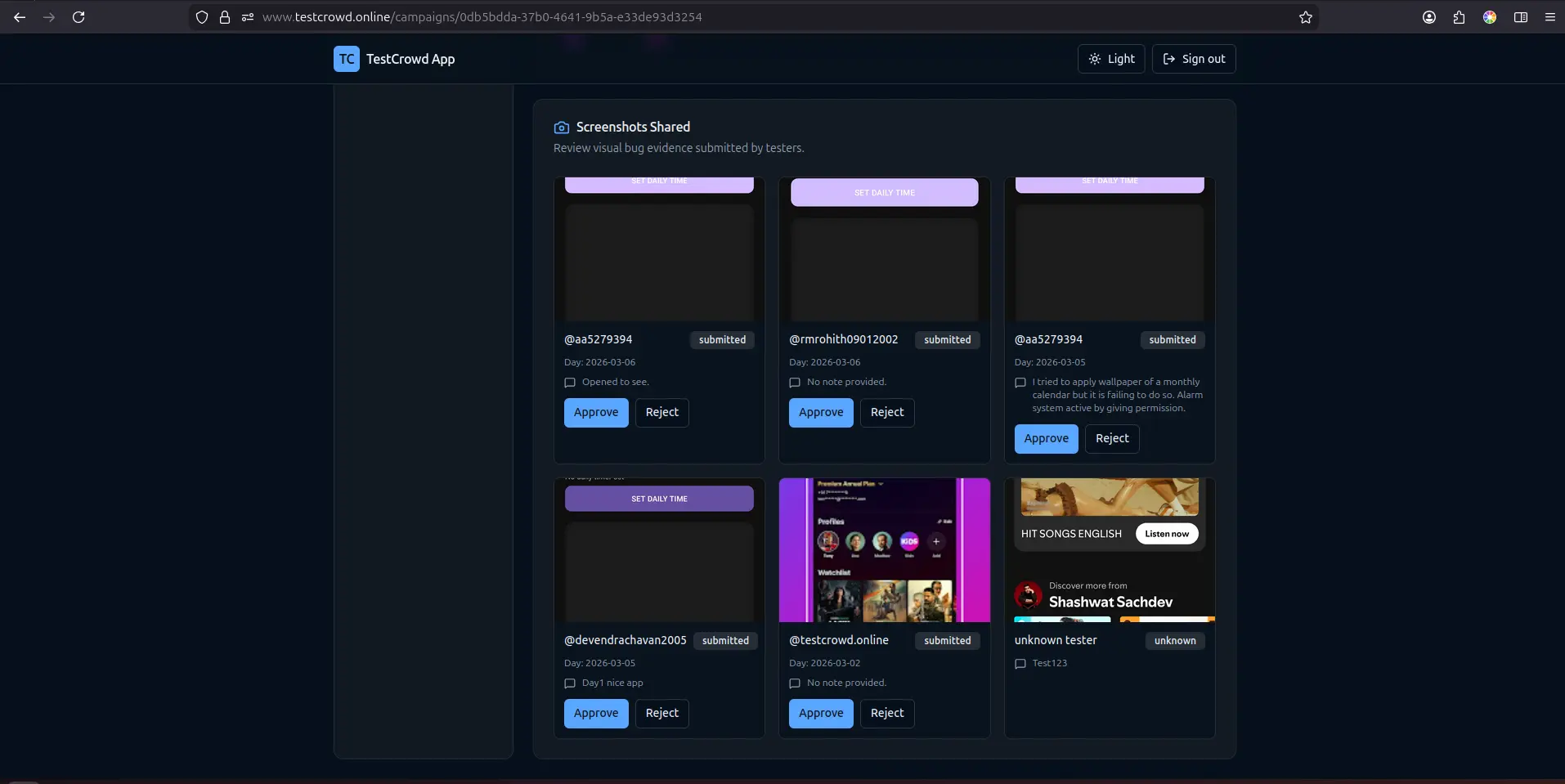Click the site permissions toggles icon in address bar
Image resolution: width=1565 pixels, height=784 pixels.
[248, 16]
